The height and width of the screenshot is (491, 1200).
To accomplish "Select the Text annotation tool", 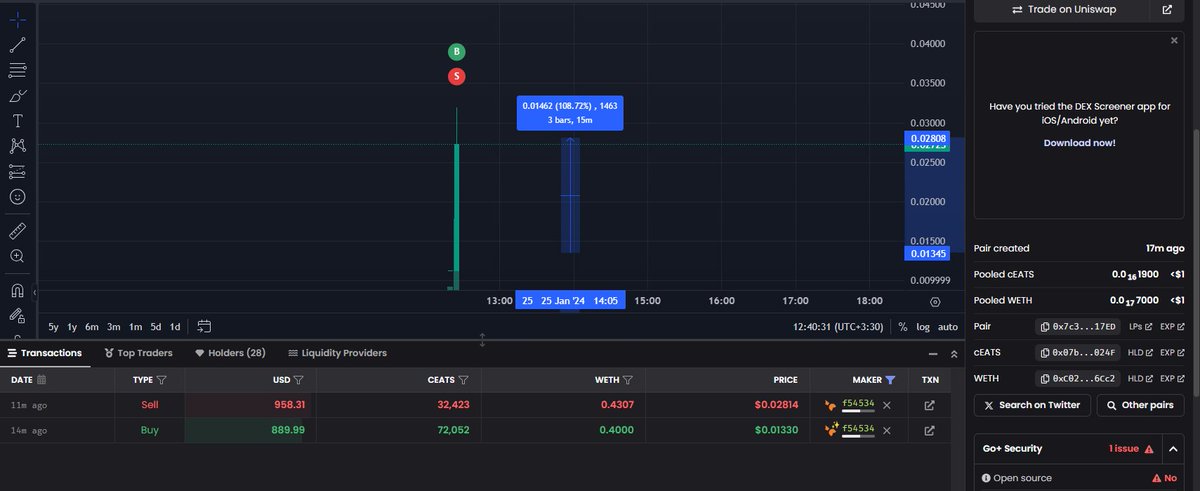I will (x=17, y=121).
